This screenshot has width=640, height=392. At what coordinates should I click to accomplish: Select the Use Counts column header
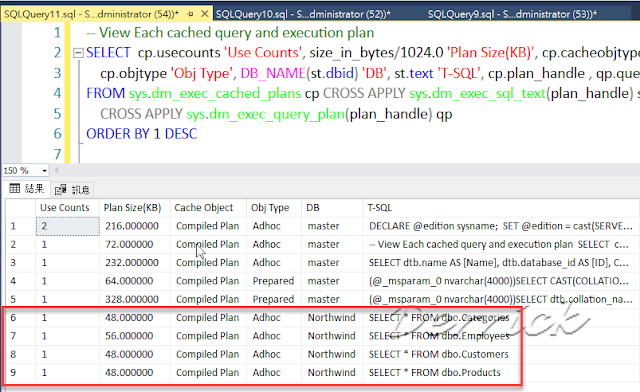point(67,208)
